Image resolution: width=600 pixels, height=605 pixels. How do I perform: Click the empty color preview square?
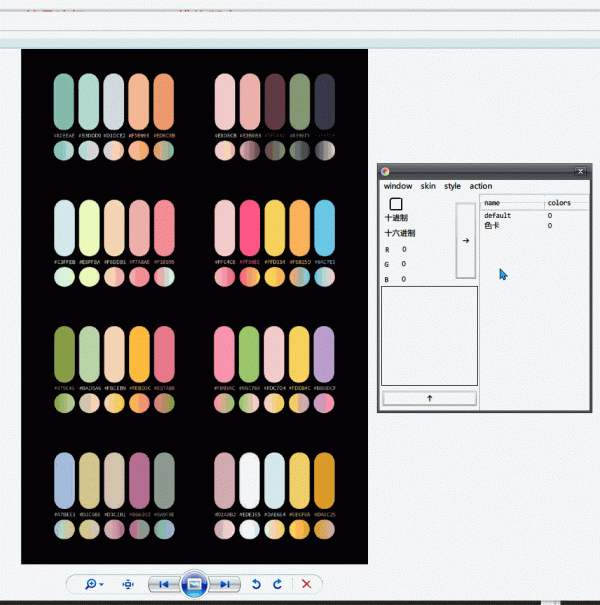396,204
